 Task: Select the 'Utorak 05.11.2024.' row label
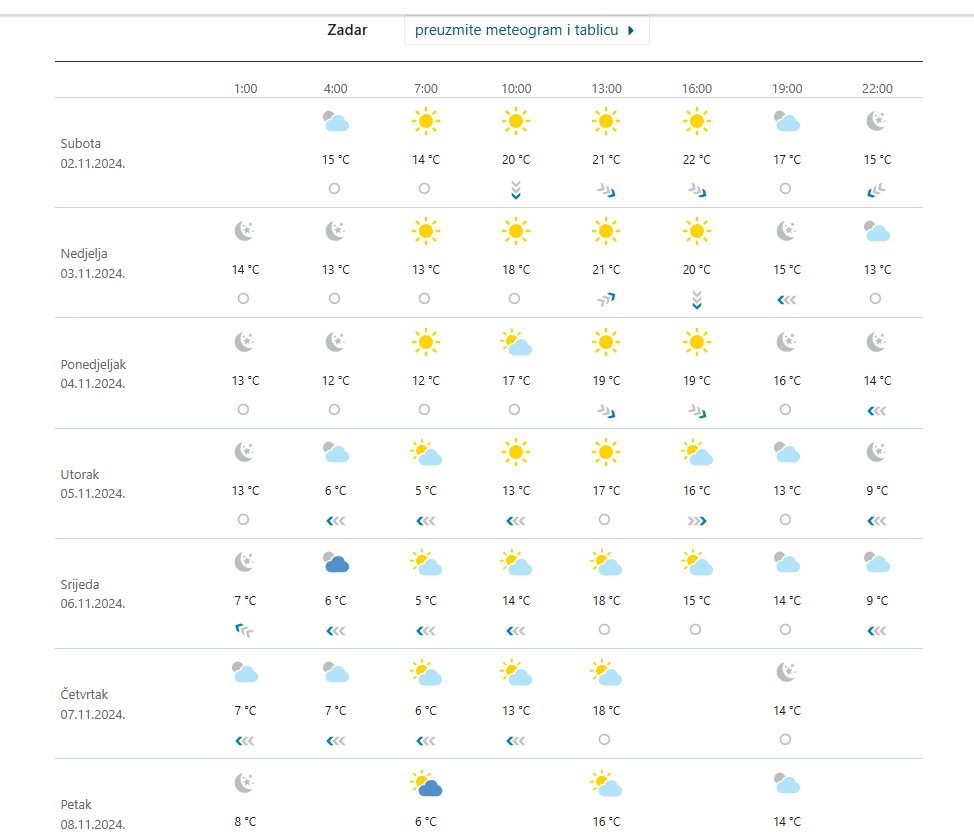tap(93, 484)
